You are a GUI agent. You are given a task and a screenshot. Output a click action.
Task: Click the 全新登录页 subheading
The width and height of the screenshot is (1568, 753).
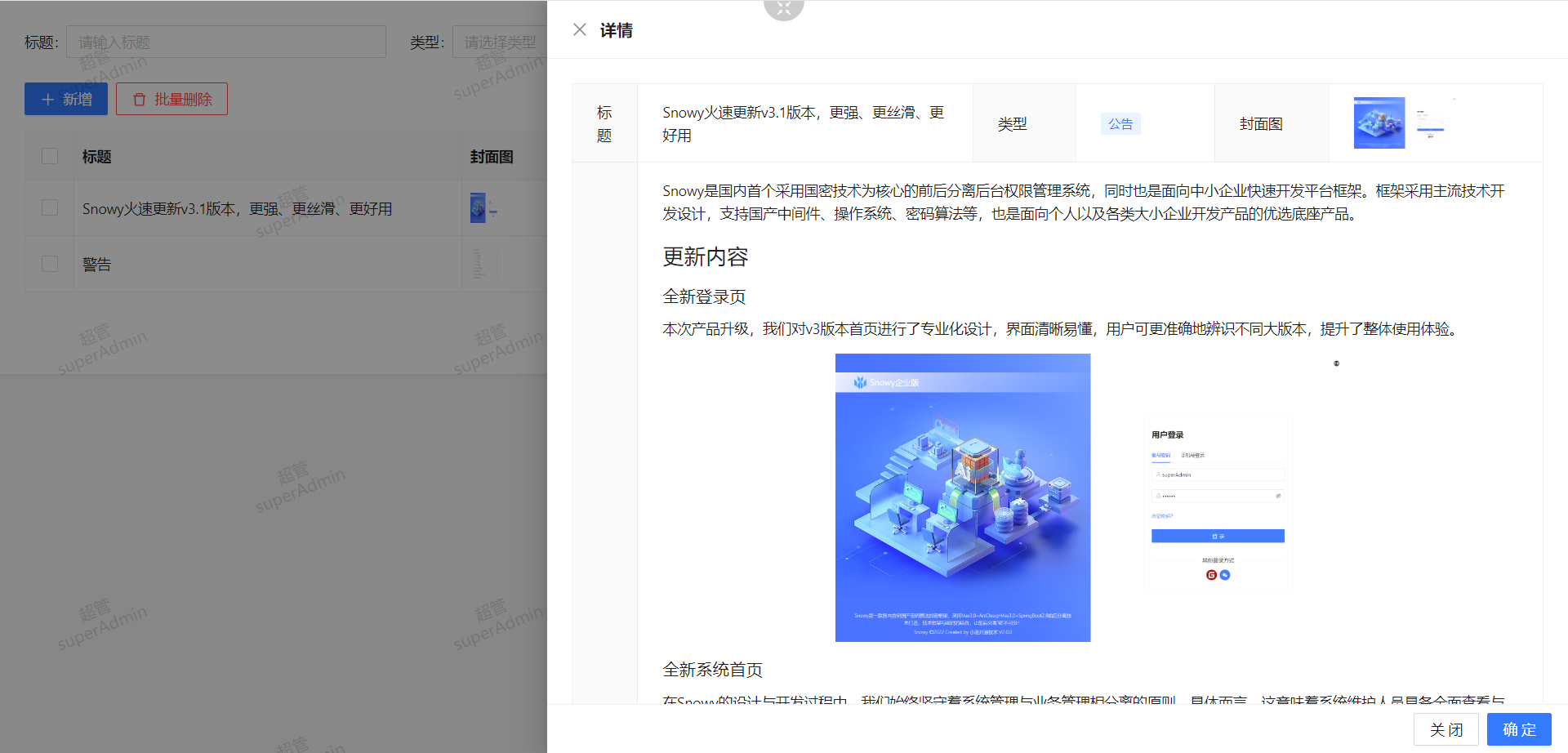(704, 296)
